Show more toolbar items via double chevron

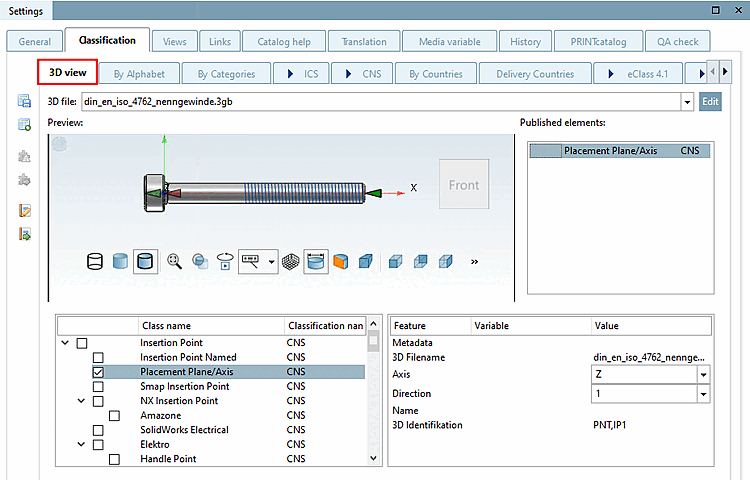[x=474, y=261]
